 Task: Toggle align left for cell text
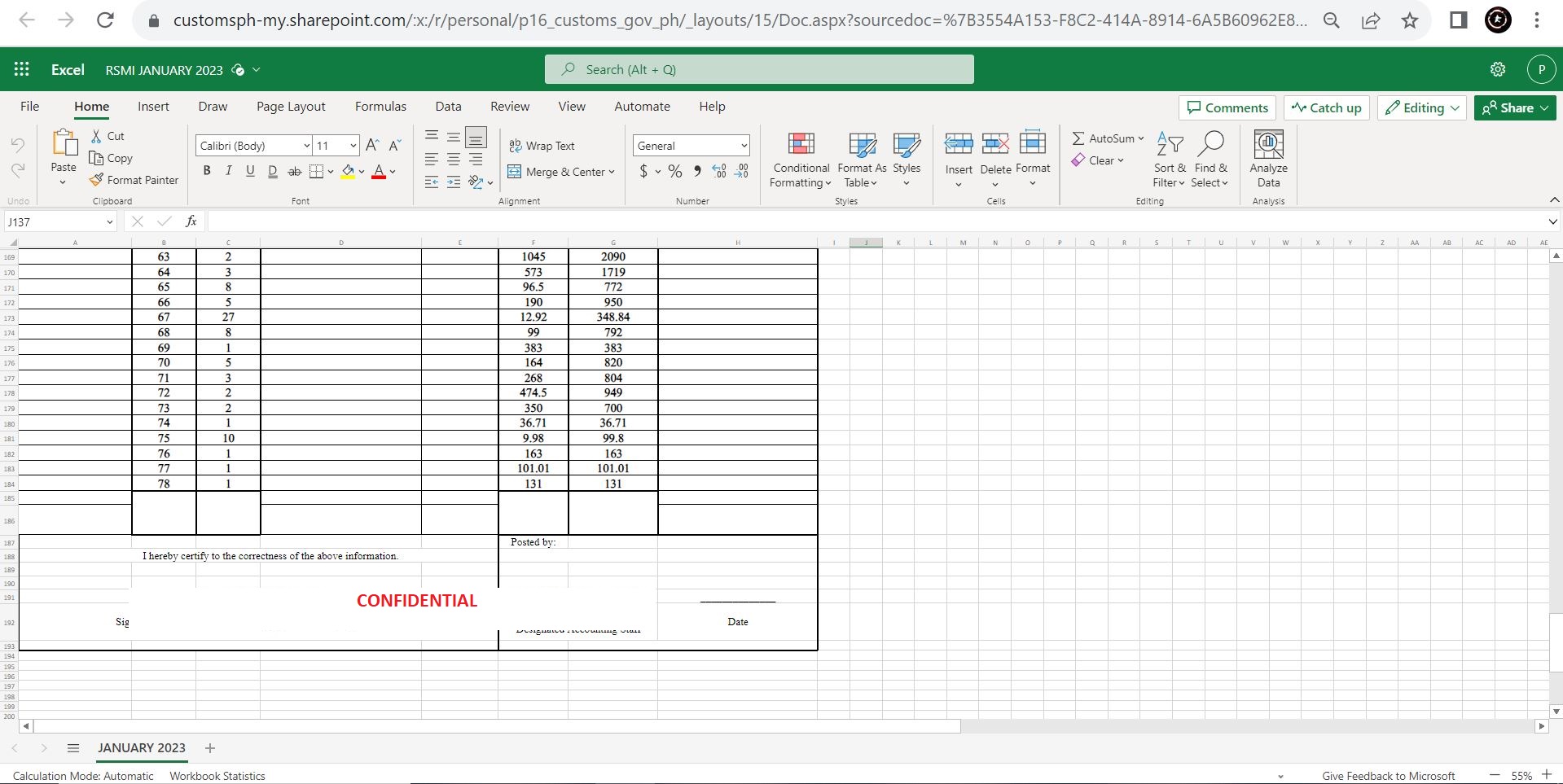click(432, 160)
